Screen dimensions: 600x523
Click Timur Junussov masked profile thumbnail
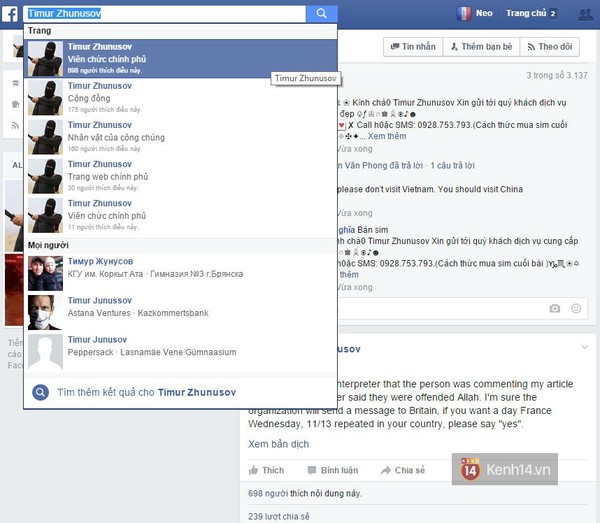pyautogui.click(x=45, y=312)
